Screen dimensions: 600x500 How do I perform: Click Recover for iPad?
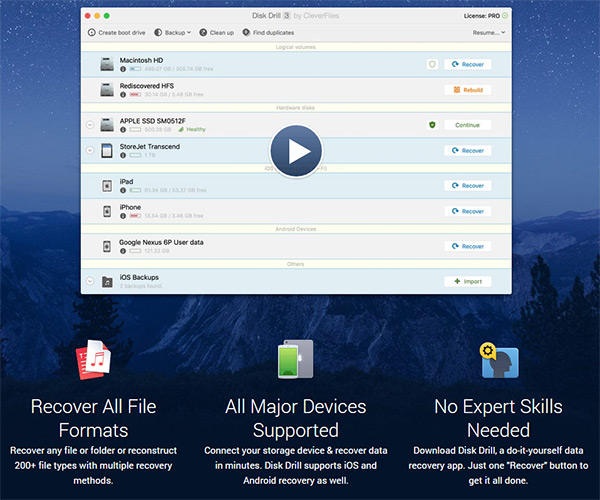tap(468, 186)
